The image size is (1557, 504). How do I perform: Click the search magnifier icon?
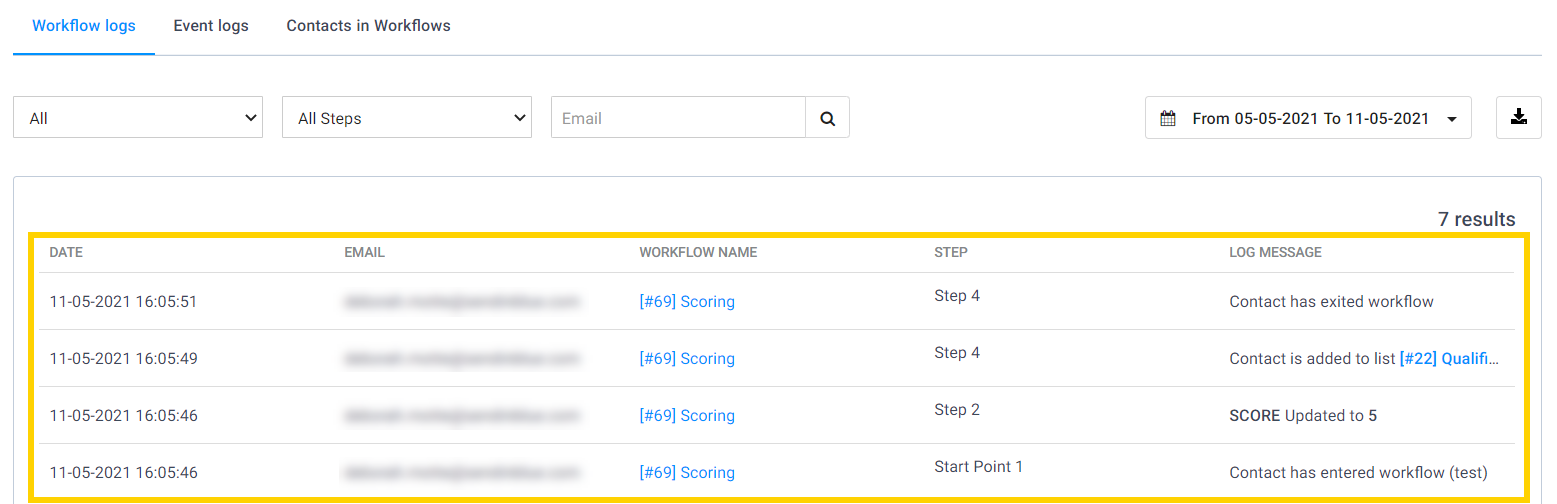click(x=827, y=118)
